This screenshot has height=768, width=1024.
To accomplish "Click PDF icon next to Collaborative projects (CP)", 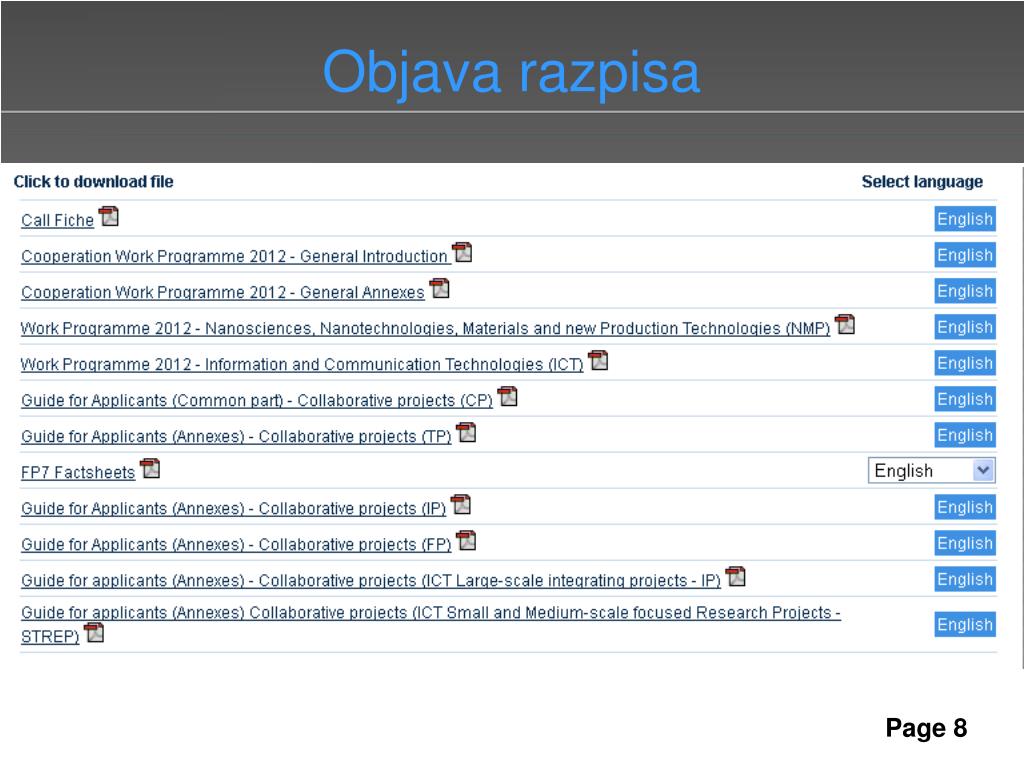I will pyautogui.click(x=508, y=397).
